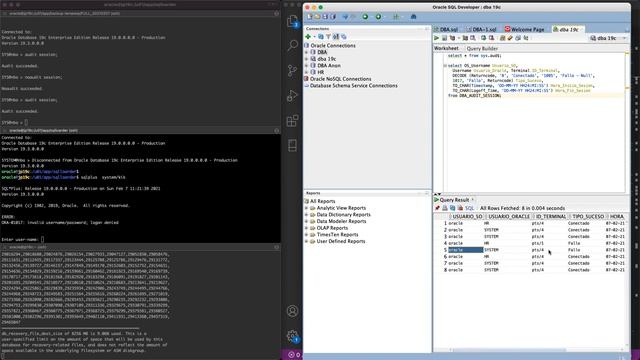Click 'SYSTEM' cell in result row 8
The width and height of the screenshot is (640, 360).
tap(491, 270)
